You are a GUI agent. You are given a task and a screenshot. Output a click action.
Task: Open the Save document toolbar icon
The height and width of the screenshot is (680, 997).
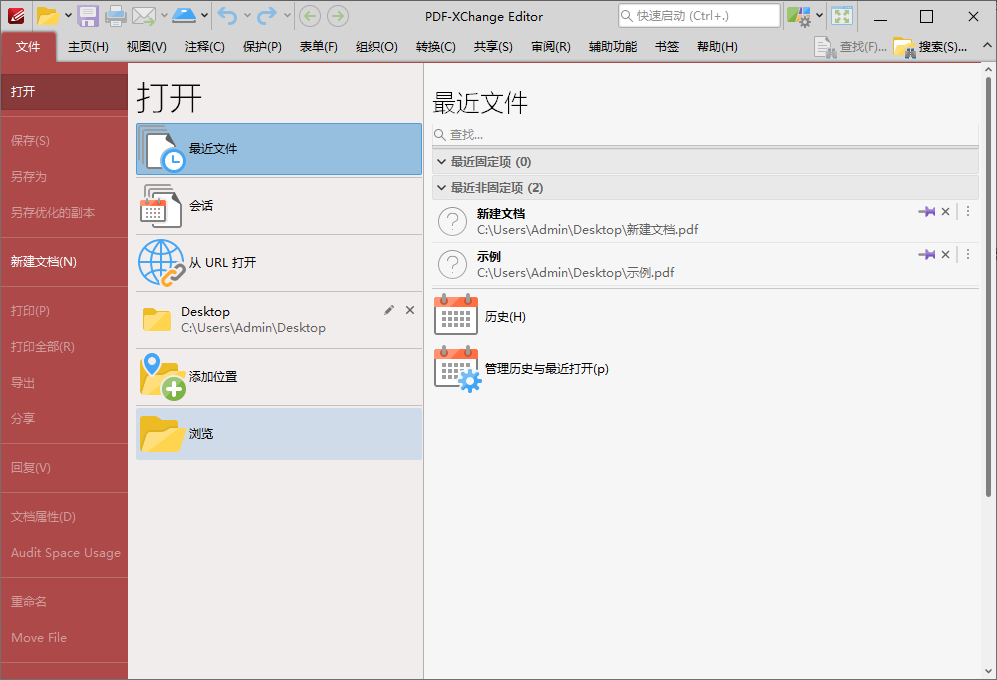89,15
